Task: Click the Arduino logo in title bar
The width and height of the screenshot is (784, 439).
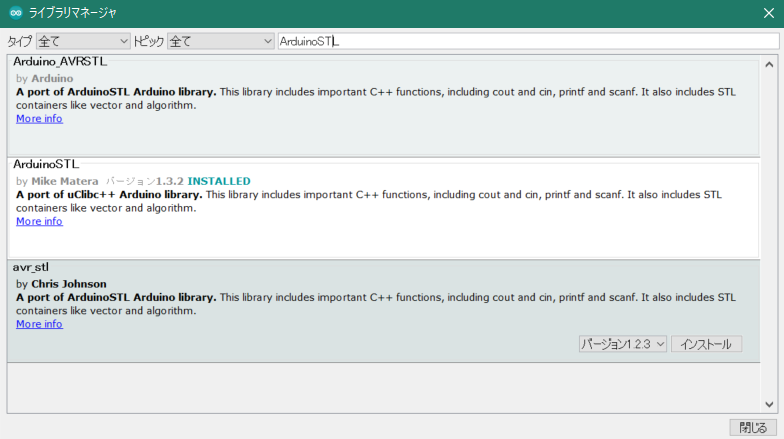Action: click(x=16, y=13)
